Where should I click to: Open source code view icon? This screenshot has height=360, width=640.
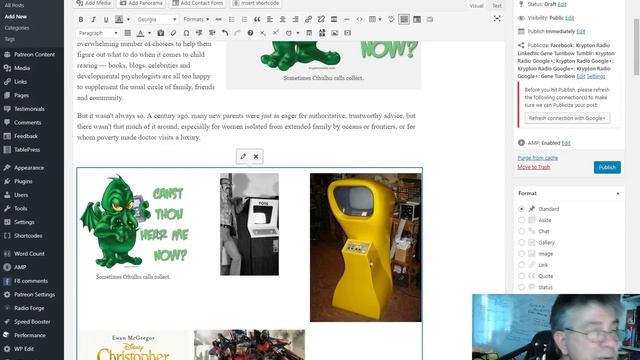pos(359,20)
